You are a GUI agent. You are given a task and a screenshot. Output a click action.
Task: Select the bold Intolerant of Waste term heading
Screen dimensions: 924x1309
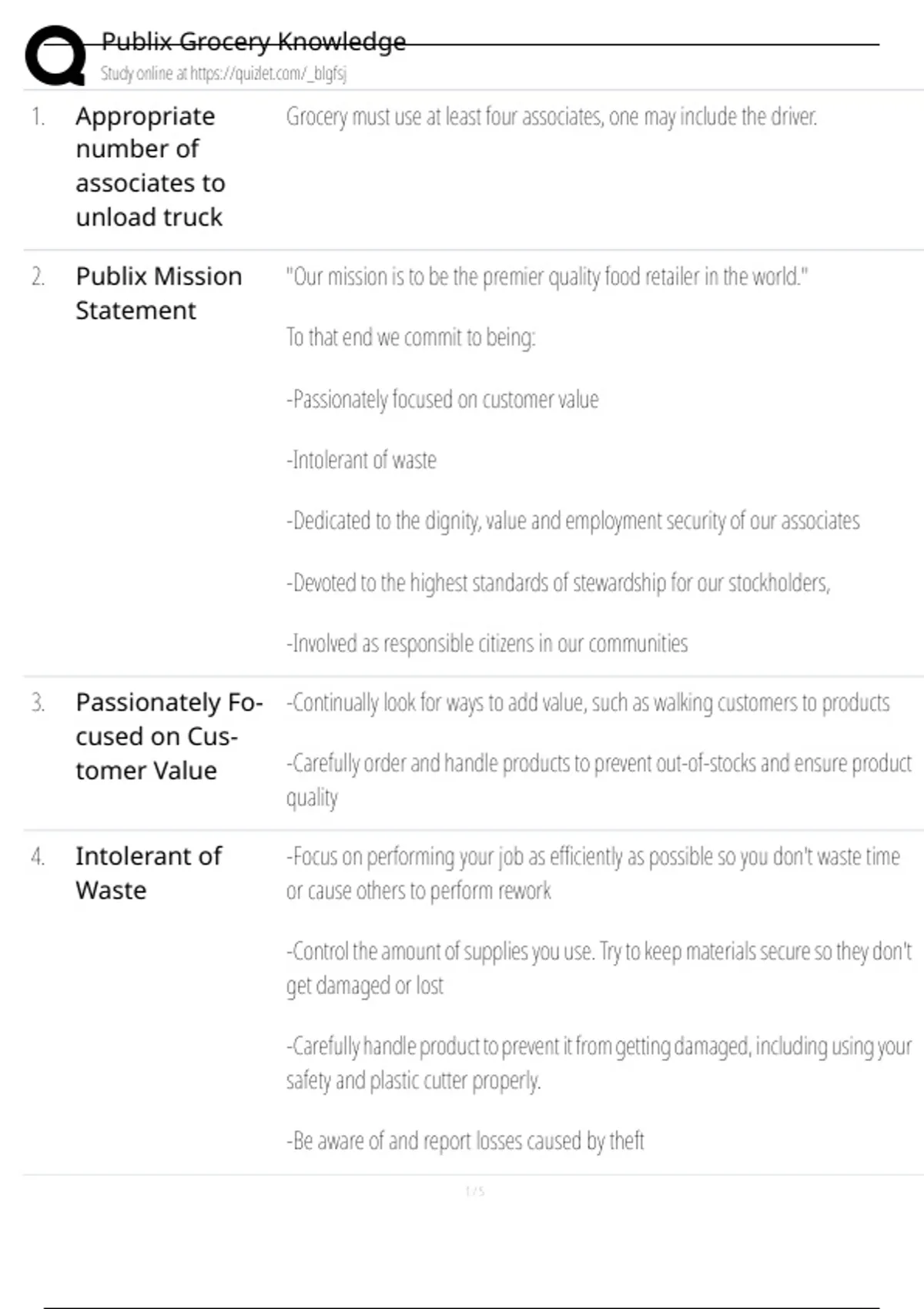point(148,872)
